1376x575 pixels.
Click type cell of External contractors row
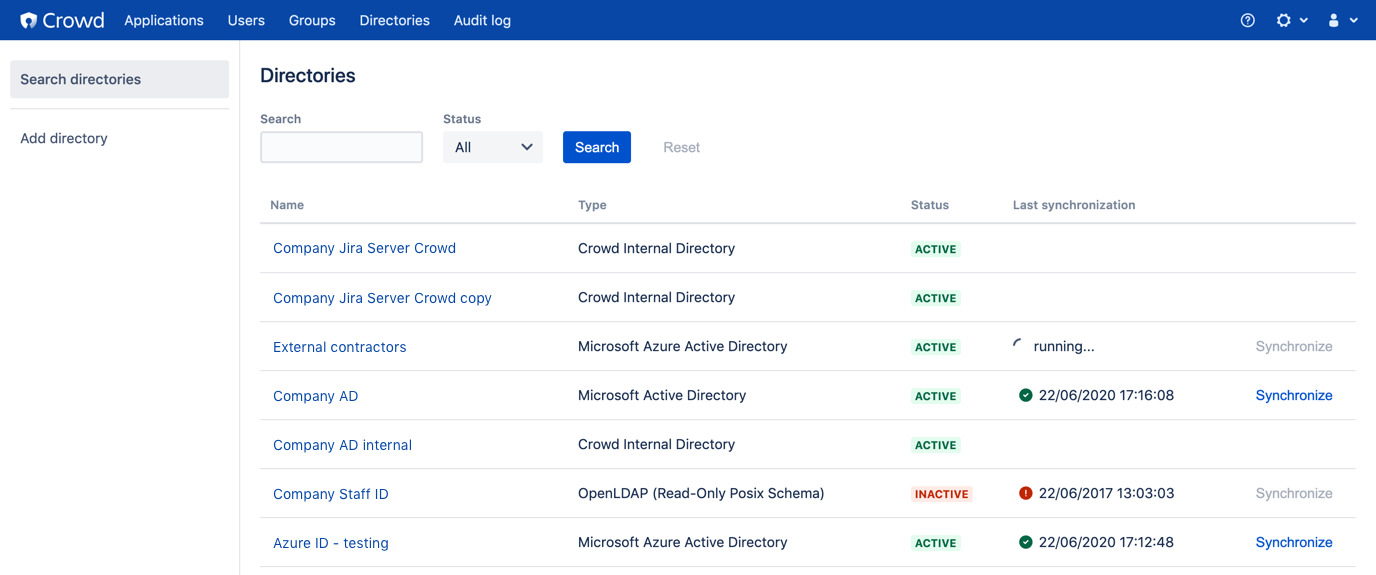pos(683,346)
